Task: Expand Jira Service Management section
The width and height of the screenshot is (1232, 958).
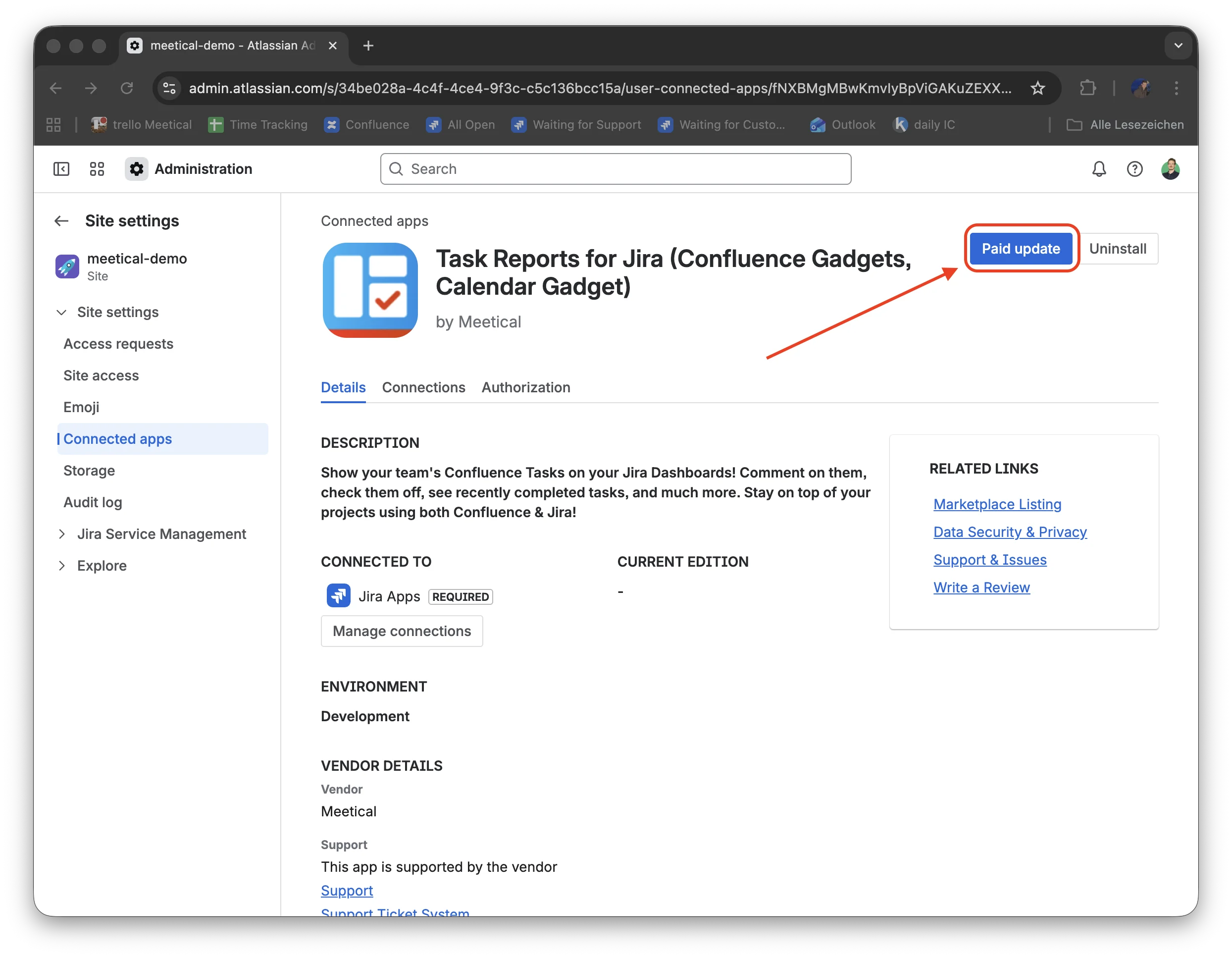Action: [61, 533]
